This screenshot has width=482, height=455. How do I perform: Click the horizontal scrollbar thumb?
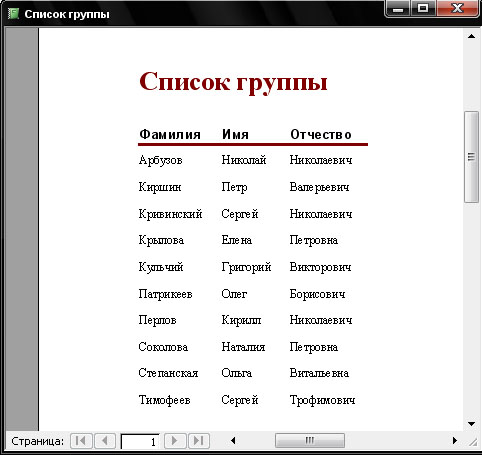tap(310, 441)
